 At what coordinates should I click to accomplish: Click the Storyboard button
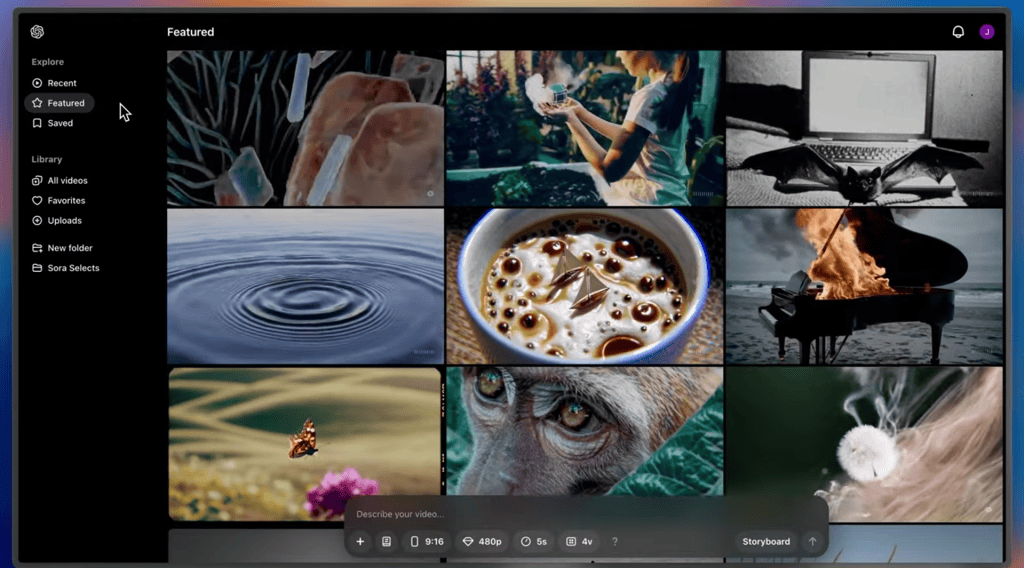pyautogui.click(x=766, y=542)
